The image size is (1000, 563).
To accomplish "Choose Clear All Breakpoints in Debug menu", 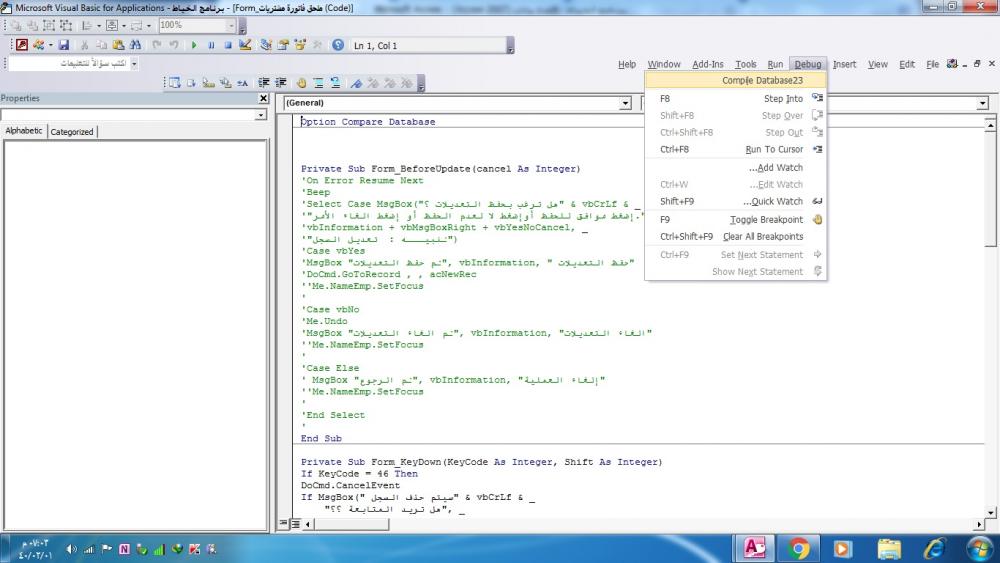I will coord(736,237).
